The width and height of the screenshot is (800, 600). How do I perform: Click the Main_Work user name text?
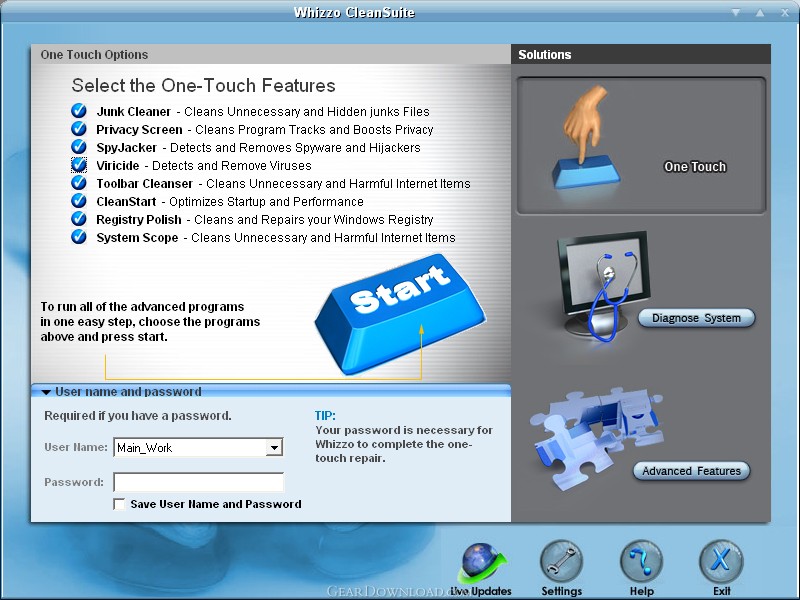point(144,448)
